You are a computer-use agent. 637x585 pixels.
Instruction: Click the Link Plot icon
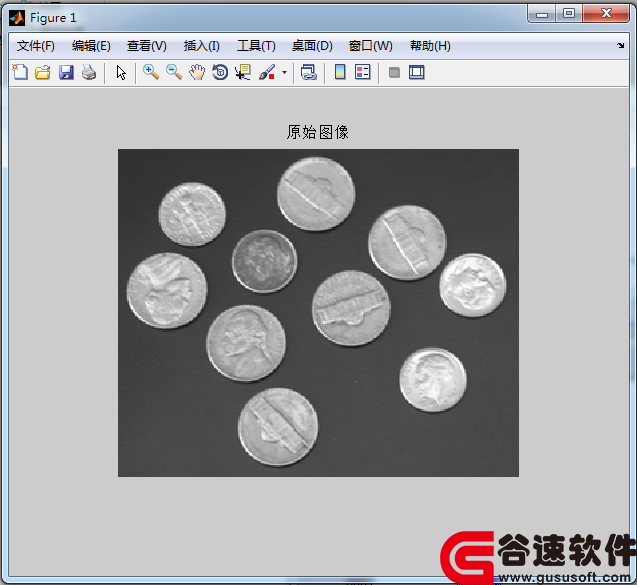click(x=309, y=72)
